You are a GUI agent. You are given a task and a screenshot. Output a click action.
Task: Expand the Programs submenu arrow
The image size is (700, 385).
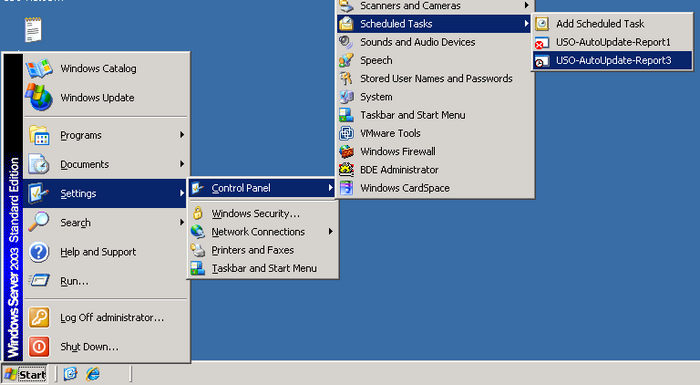[x=182, y=134]
